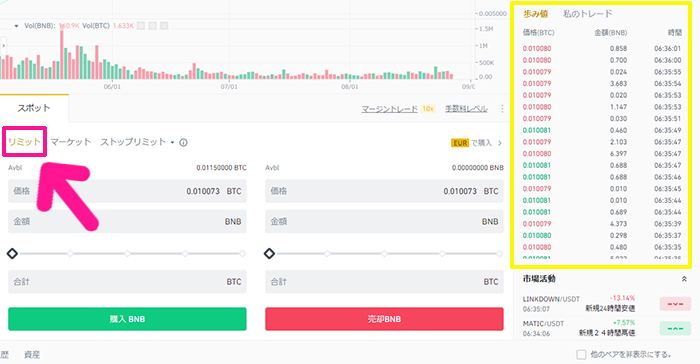Focus sell-side 金額 BNB amount field
Viewport: 700px width, 364px height.
(384, 222)
